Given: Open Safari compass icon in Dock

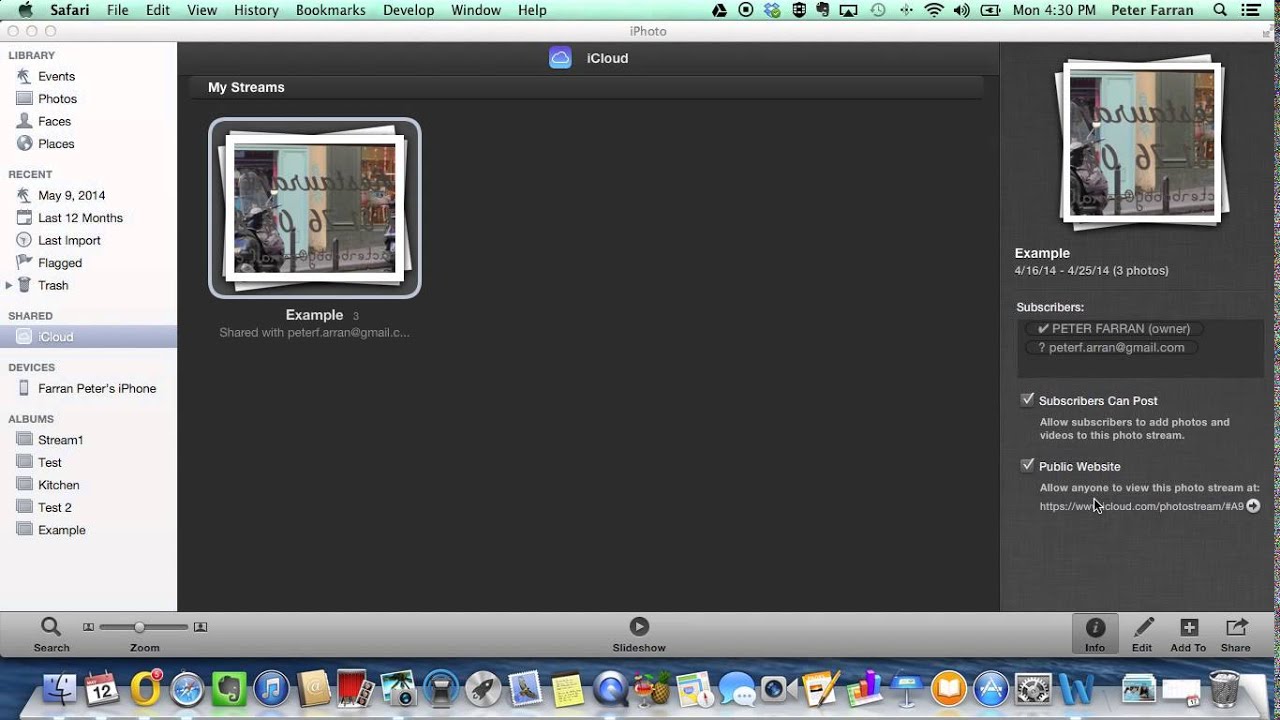Looking at the screenshot, I should pyautogui.click(x=187, y=689).
